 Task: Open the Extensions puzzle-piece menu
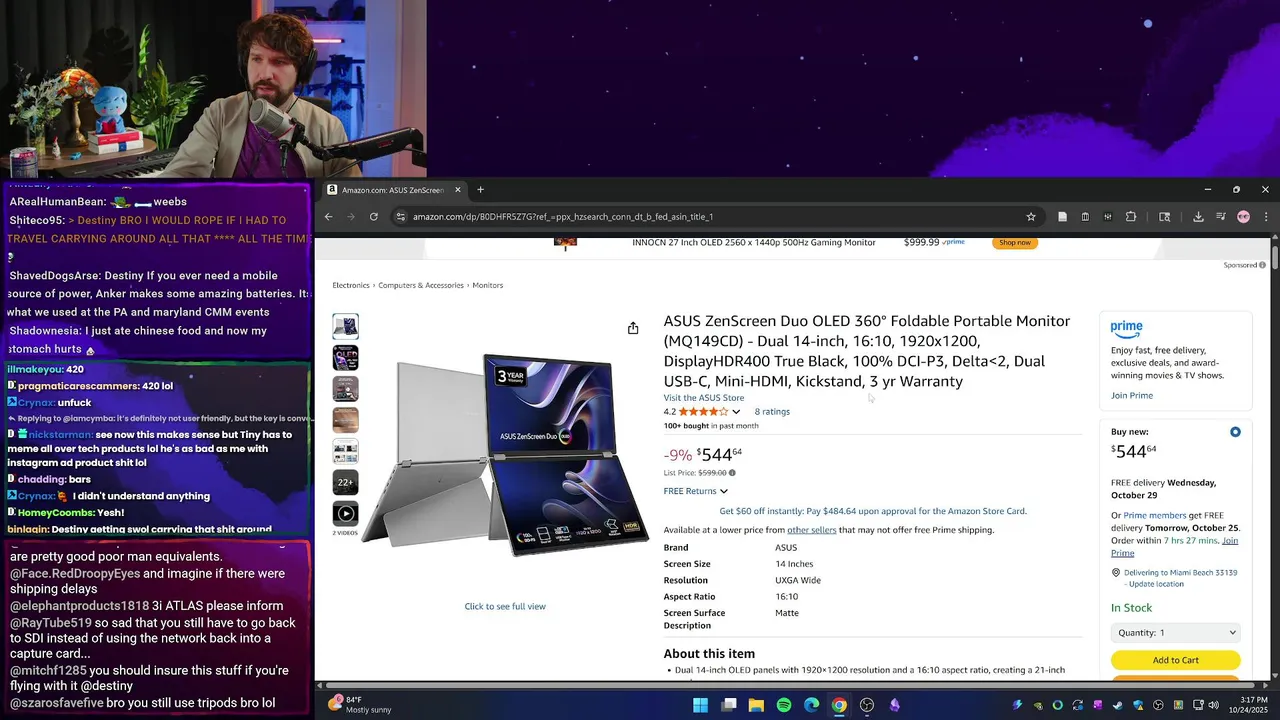[1131, 217]
